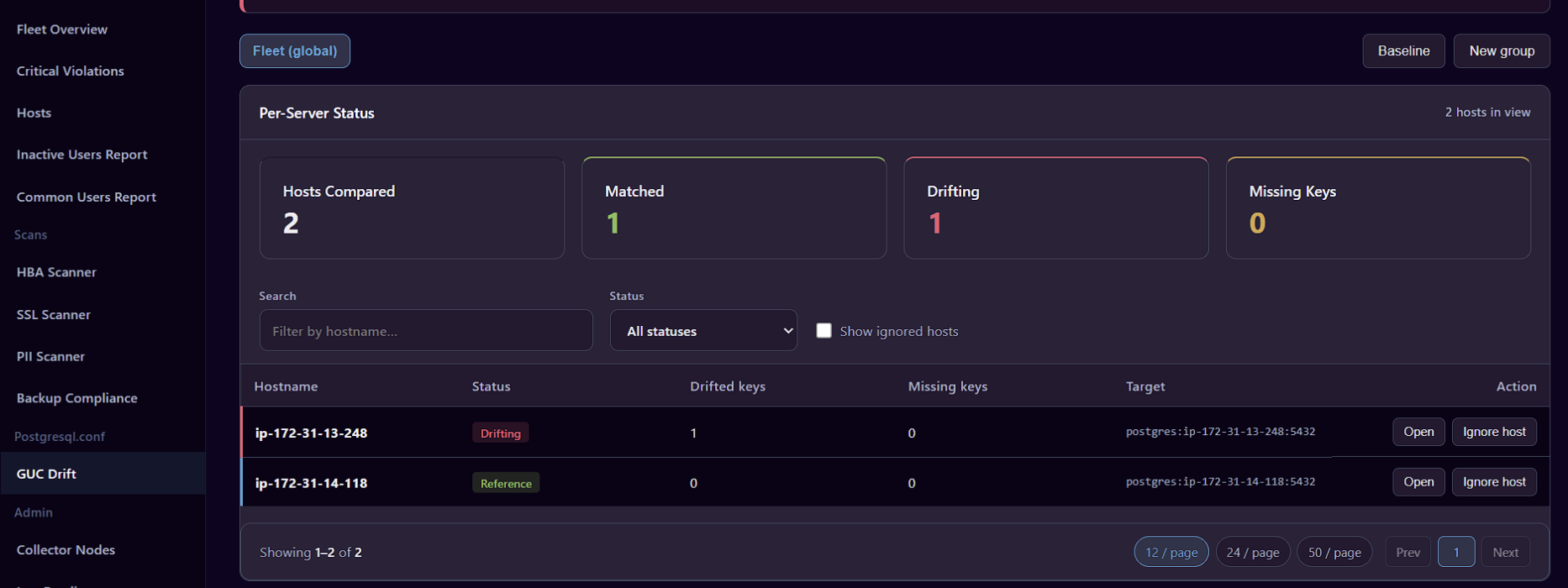Set pagination to 24 per page
This screenshot has height=588, width=1568.
pyautogui.click(x=1253, y=552)
